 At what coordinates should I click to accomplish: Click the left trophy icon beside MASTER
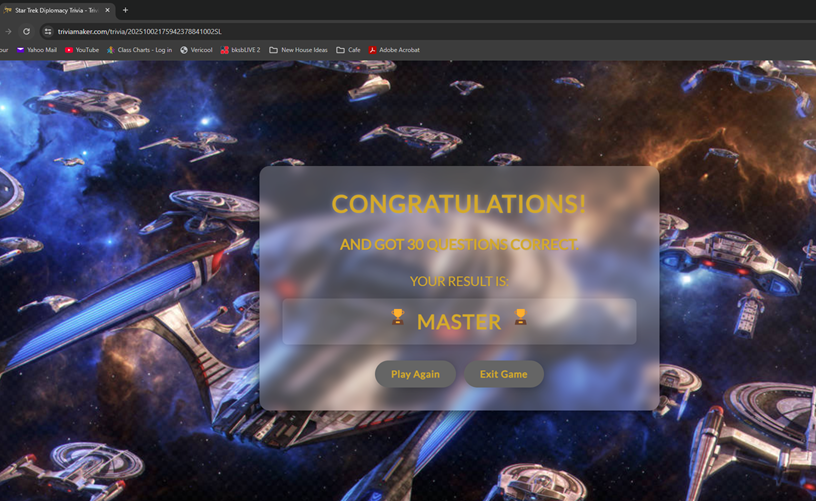(x=397, y=318)
